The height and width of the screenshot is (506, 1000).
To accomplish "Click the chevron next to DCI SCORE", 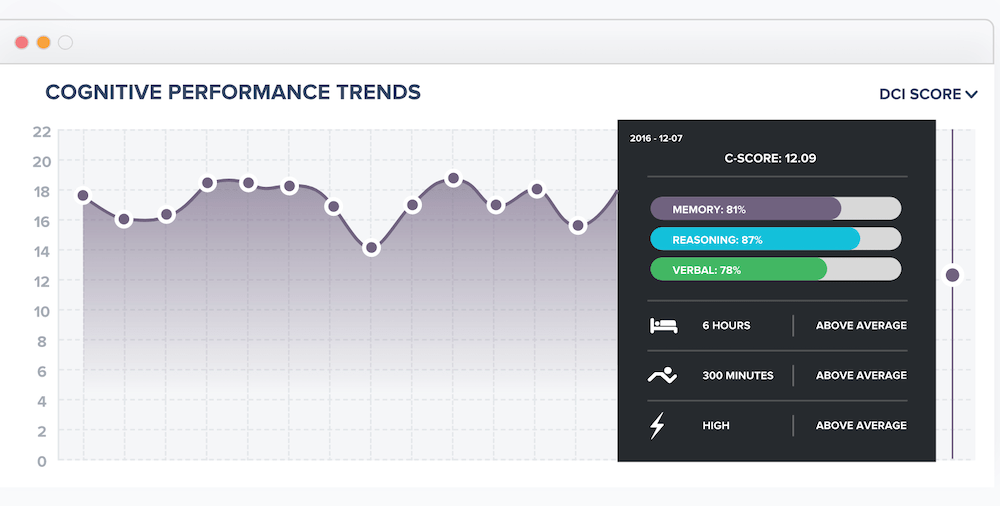I will pos(971,94).
